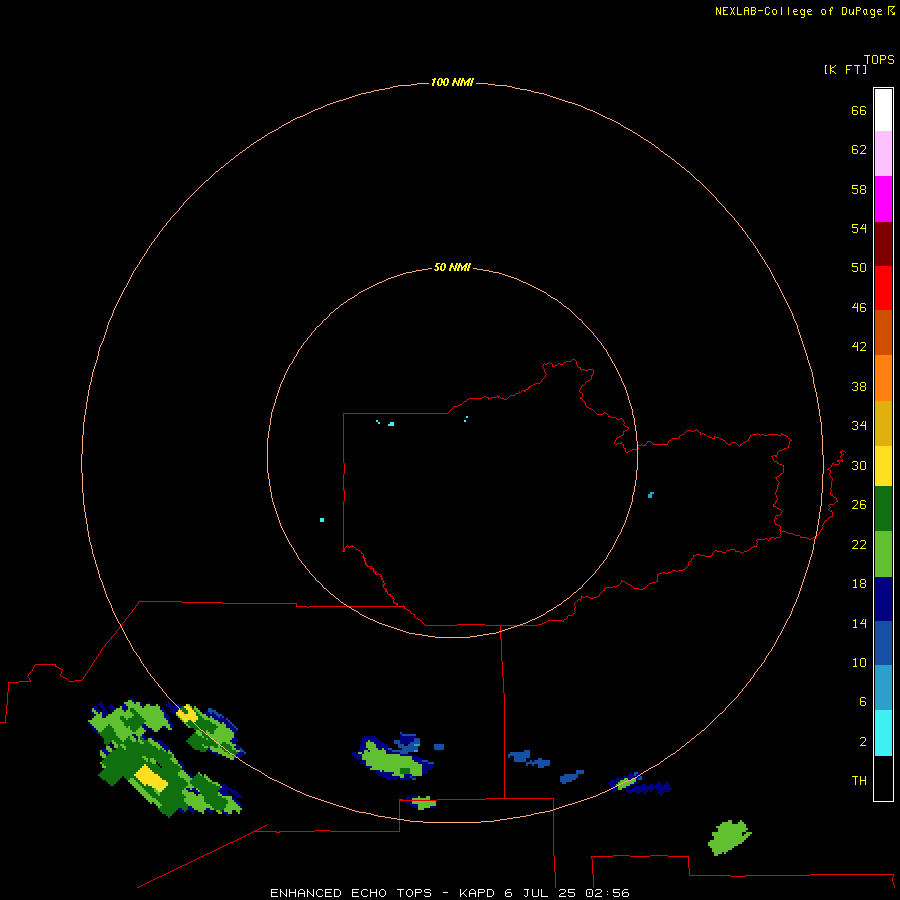Screen dimensions: 900x900
Task: Click the "30" legend value
Action: (x=859, y=465)
